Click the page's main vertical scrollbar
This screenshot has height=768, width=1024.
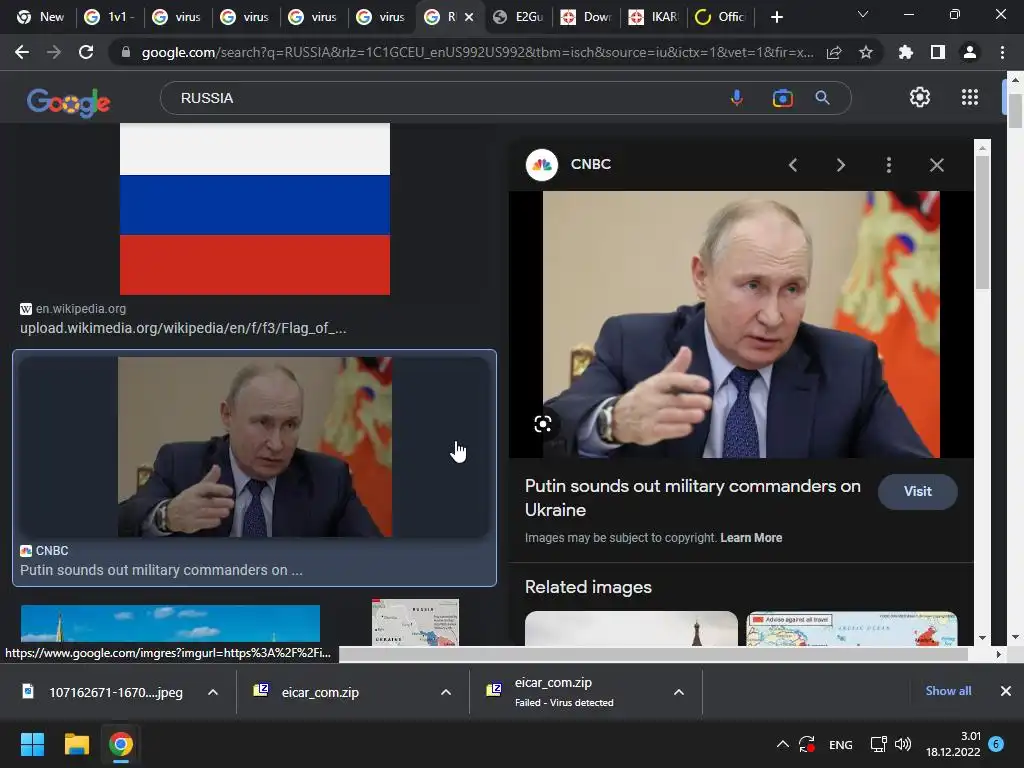tap(1014, 111)
